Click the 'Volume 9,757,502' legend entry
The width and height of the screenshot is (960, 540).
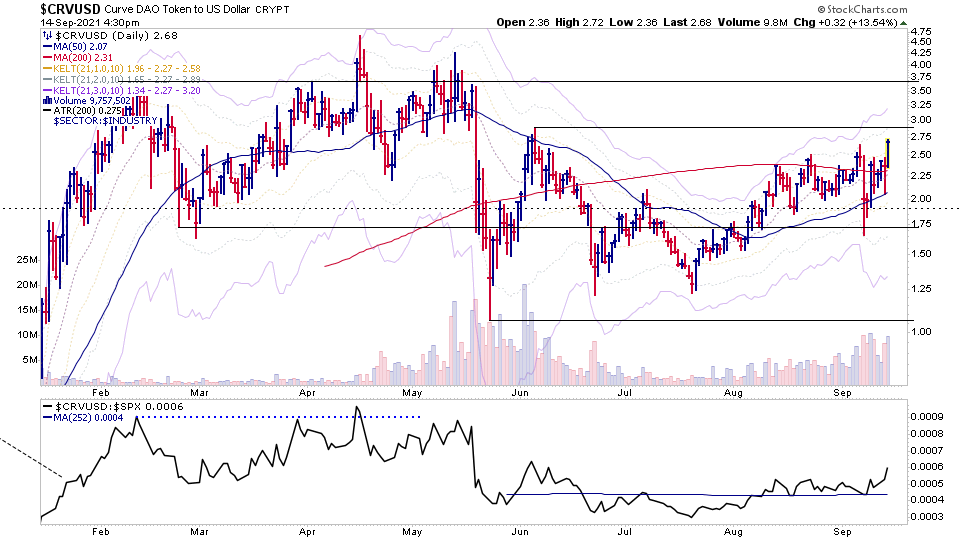92,101
